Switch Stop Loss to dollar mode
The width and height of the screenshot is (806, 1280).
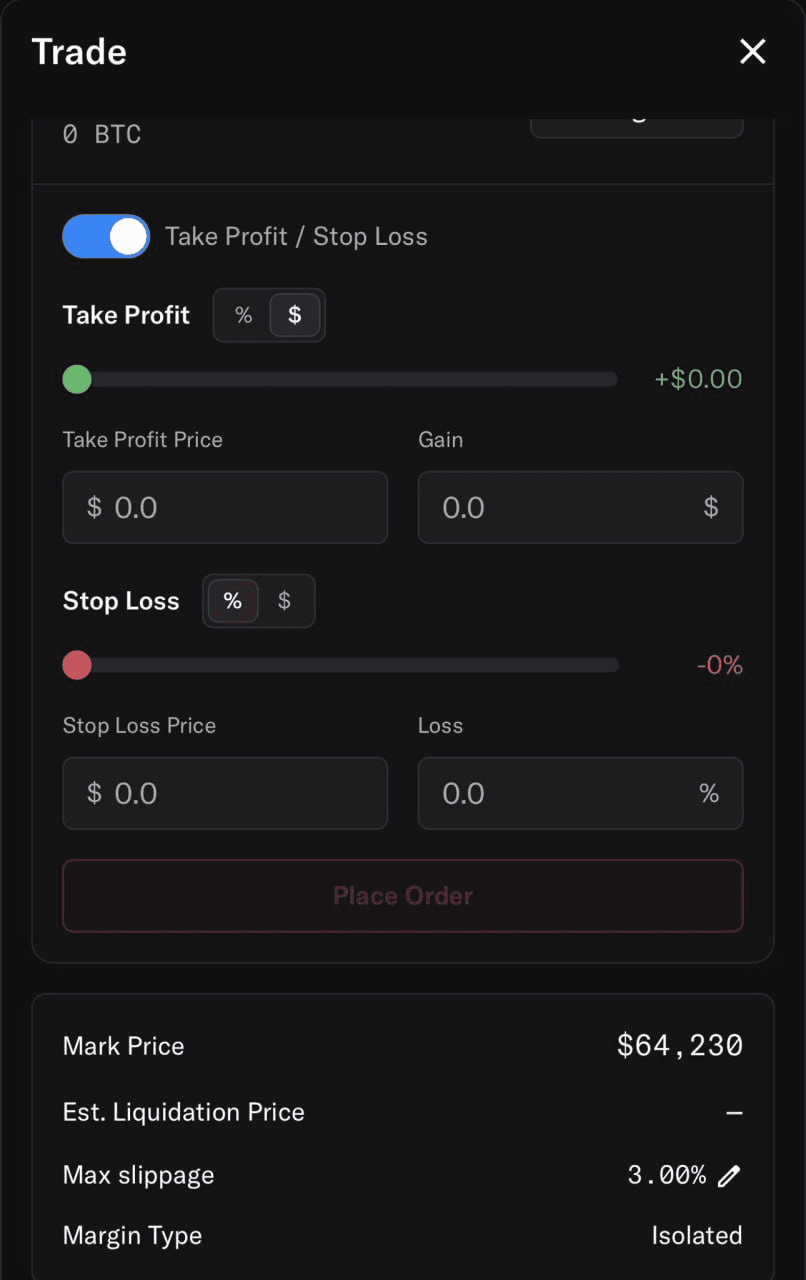[x=284, y=601]
